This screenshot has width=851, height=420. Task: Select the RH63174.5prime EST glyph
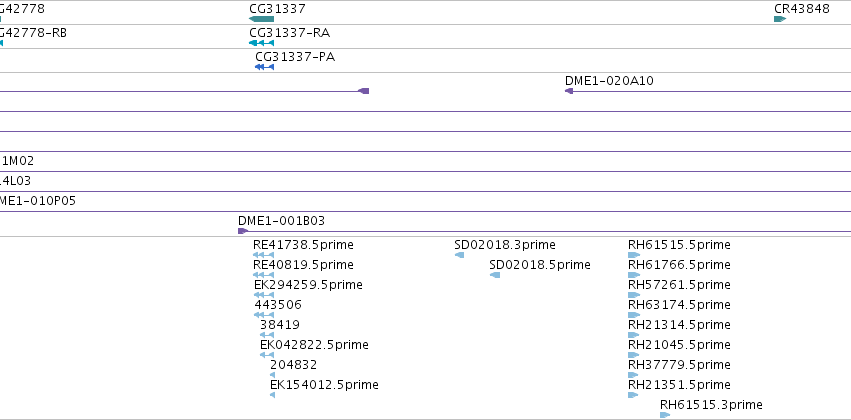coord(634,315)
